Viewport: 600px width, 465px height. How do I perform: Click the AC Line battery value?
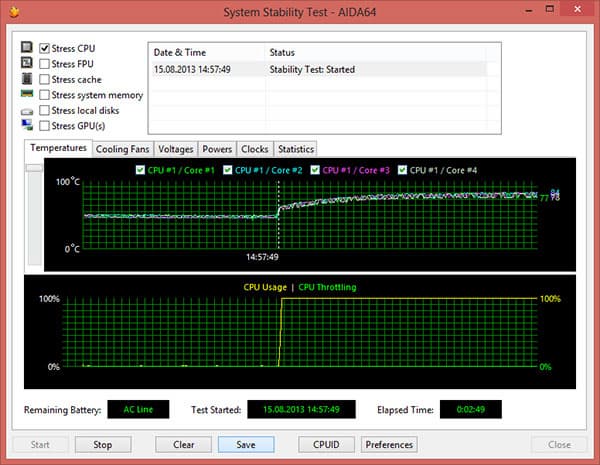click(138, 409)
